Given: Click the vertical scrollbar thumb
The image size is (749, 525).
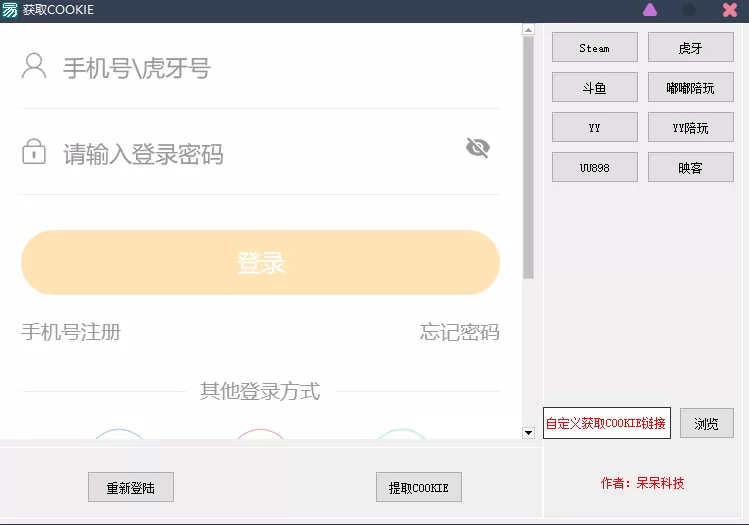Looking at the screenshot, I should click(528, 158).
